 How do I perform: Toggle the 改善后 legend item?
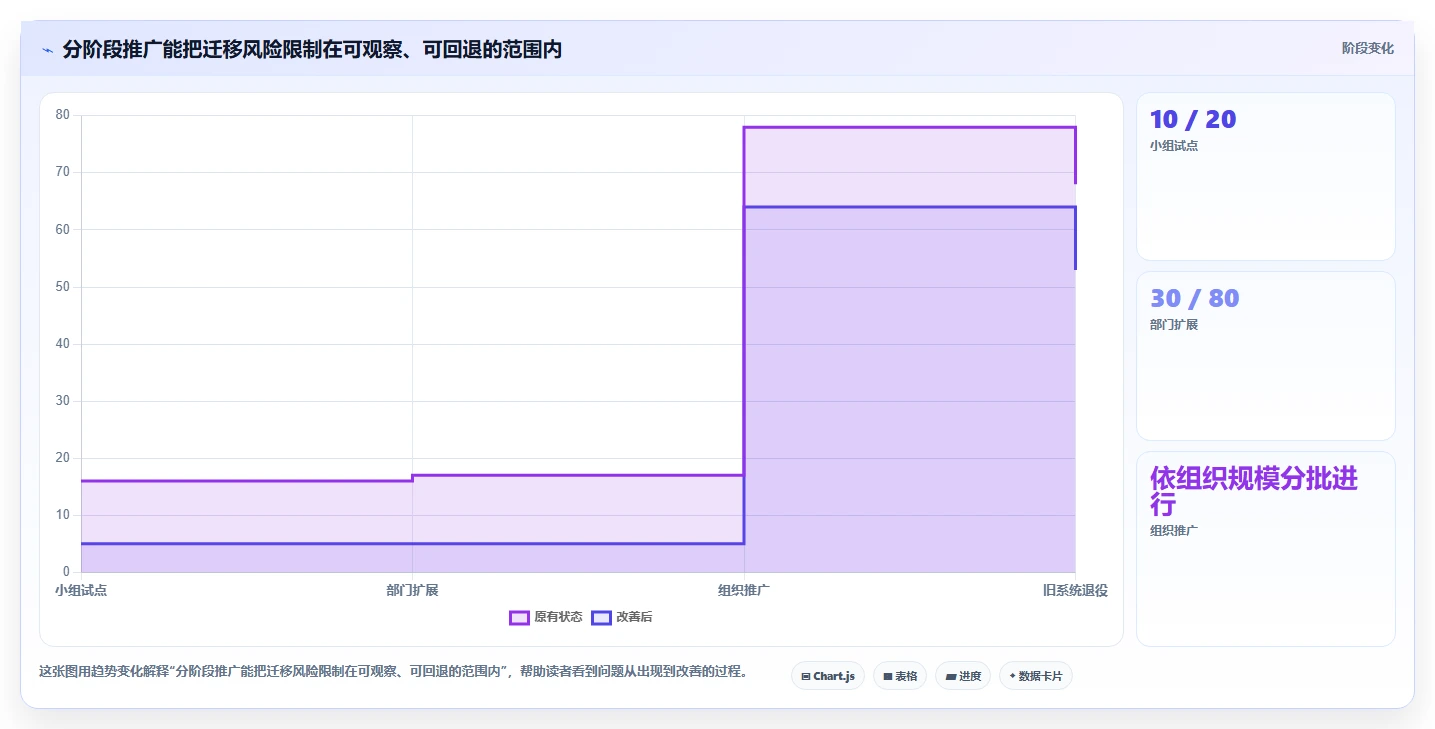click(622, 617)
